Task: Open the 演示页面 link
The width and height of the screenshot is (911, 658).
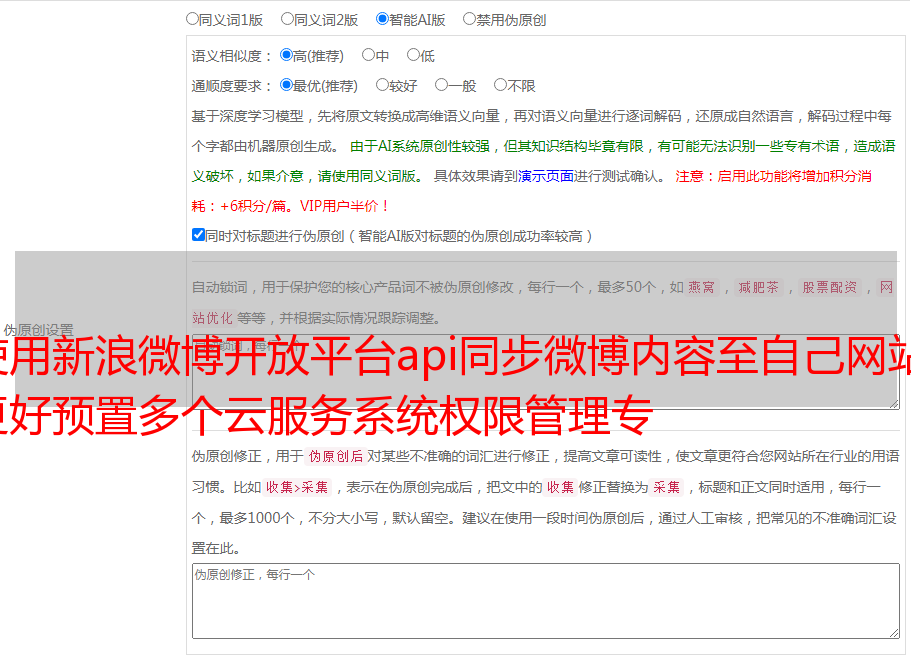Action: pyautogui.click(x=545, y=176)
